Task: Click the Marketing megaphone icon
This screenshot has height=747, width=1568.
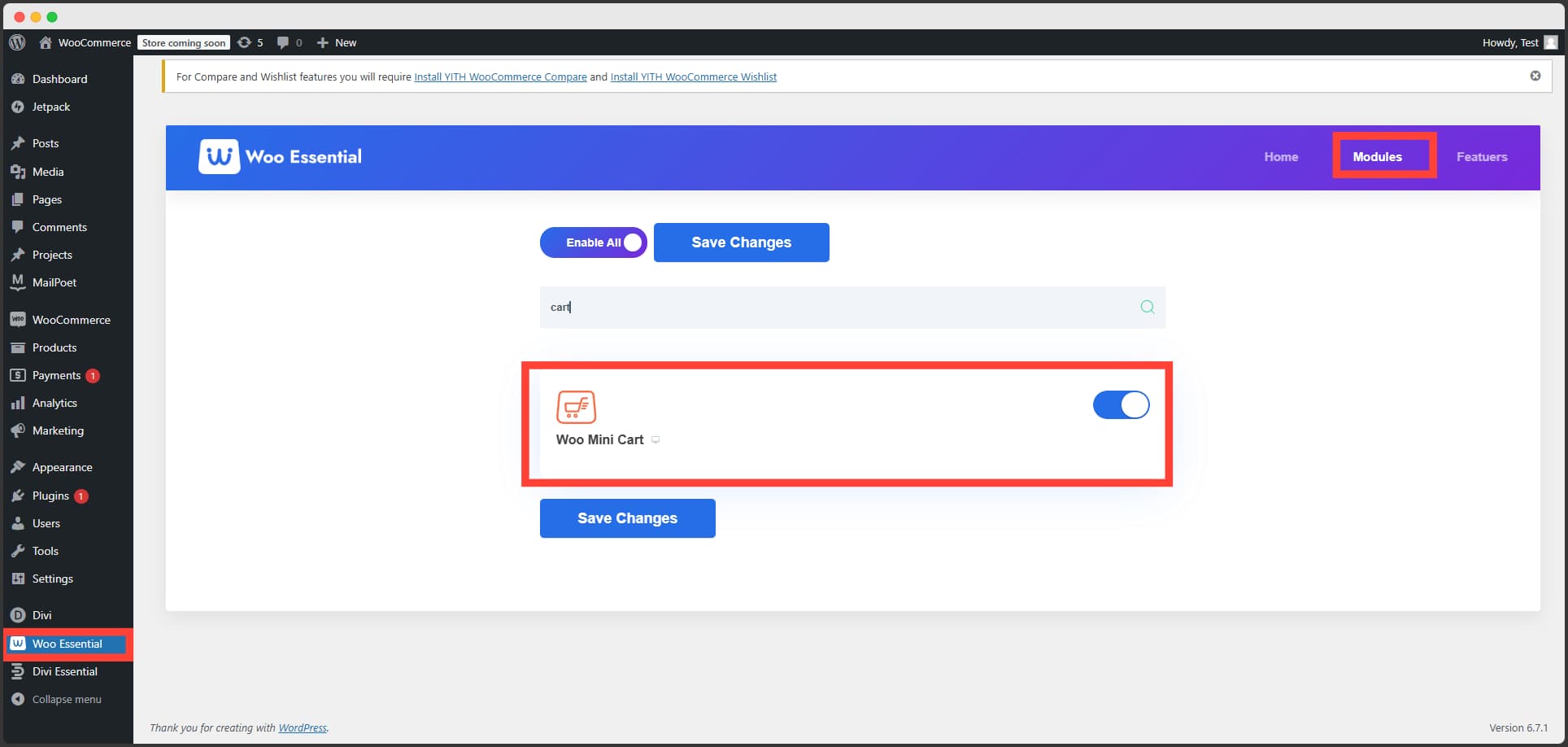Action: pos(18,430)
